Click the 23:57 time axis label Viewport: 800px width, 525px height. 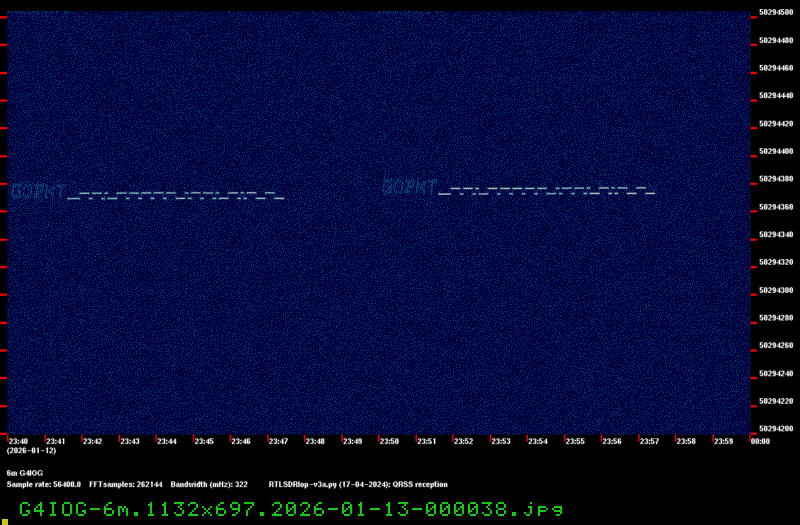[649, 441]
